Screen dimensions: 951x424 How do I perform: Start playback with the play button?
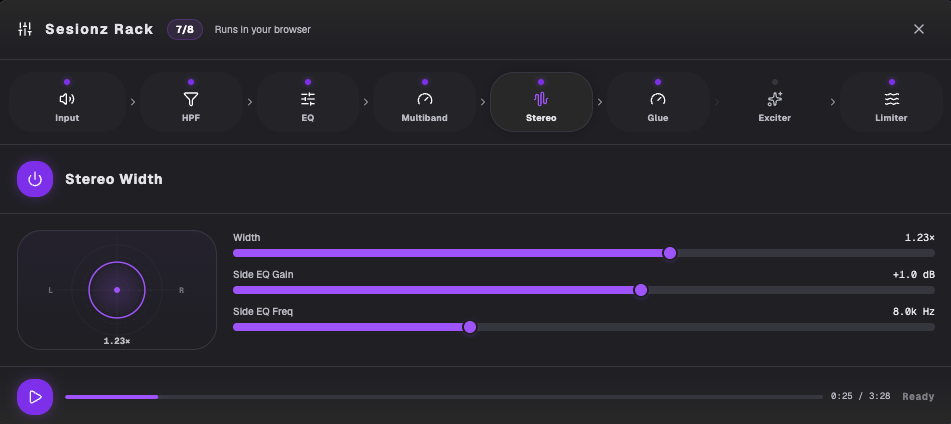[x=35, y=397]
